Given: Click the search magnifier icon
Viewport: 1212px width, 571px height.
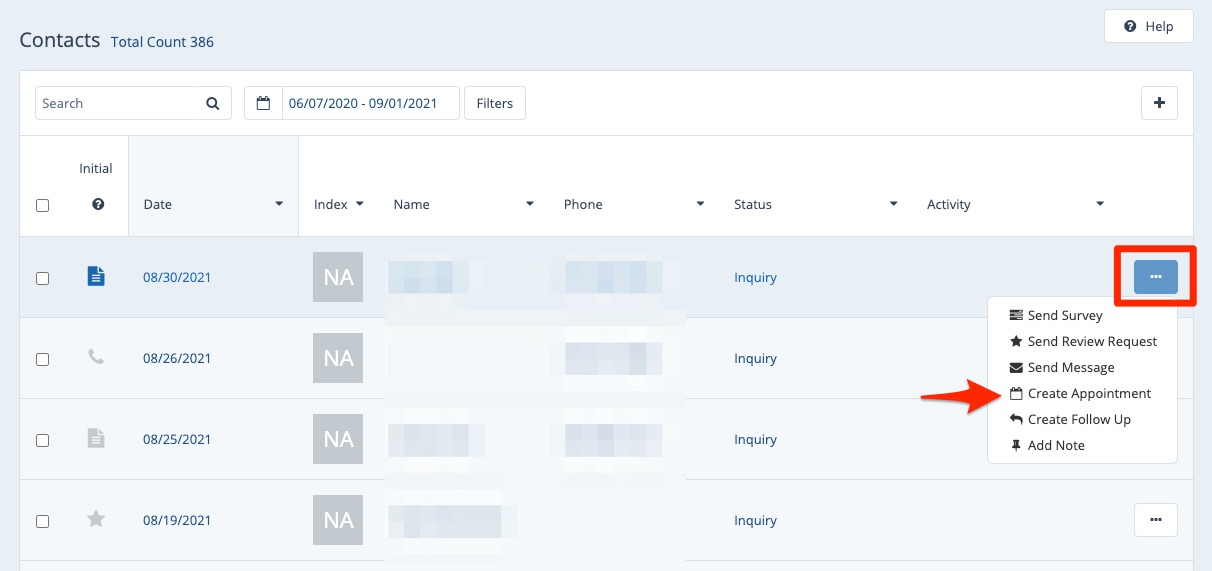Looking at the screenshot, I should pos(212,103).
